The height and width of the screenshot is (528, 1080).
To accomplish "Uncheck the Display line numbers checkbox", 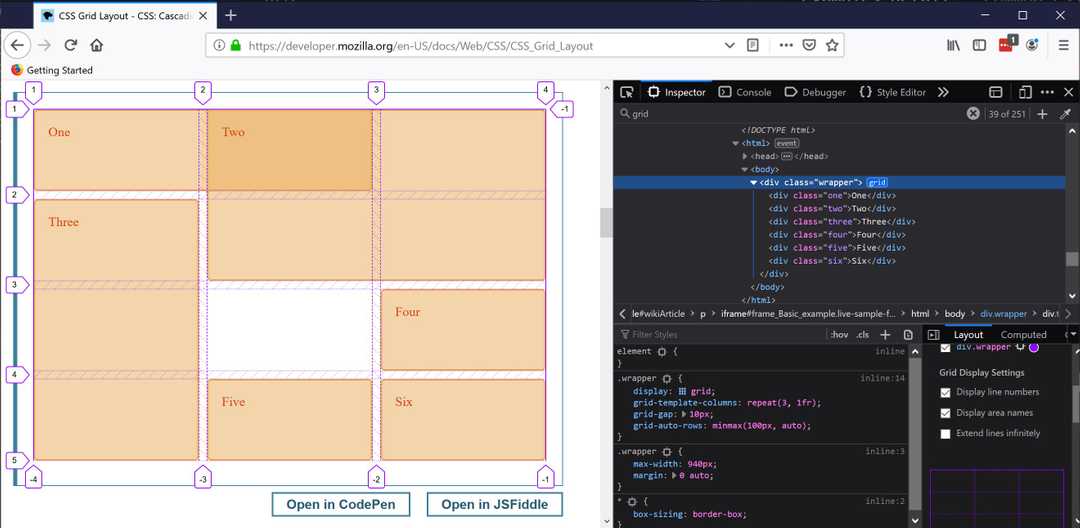I will tap(946, 392).
